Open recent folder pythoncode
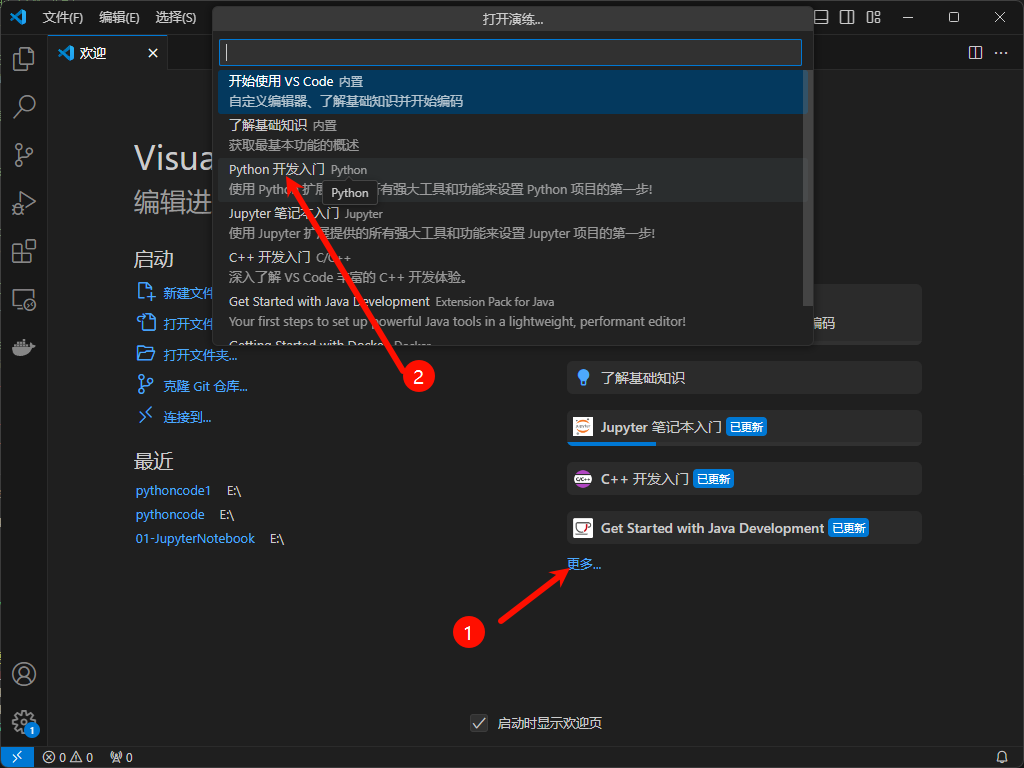 [x=170, y=515]
